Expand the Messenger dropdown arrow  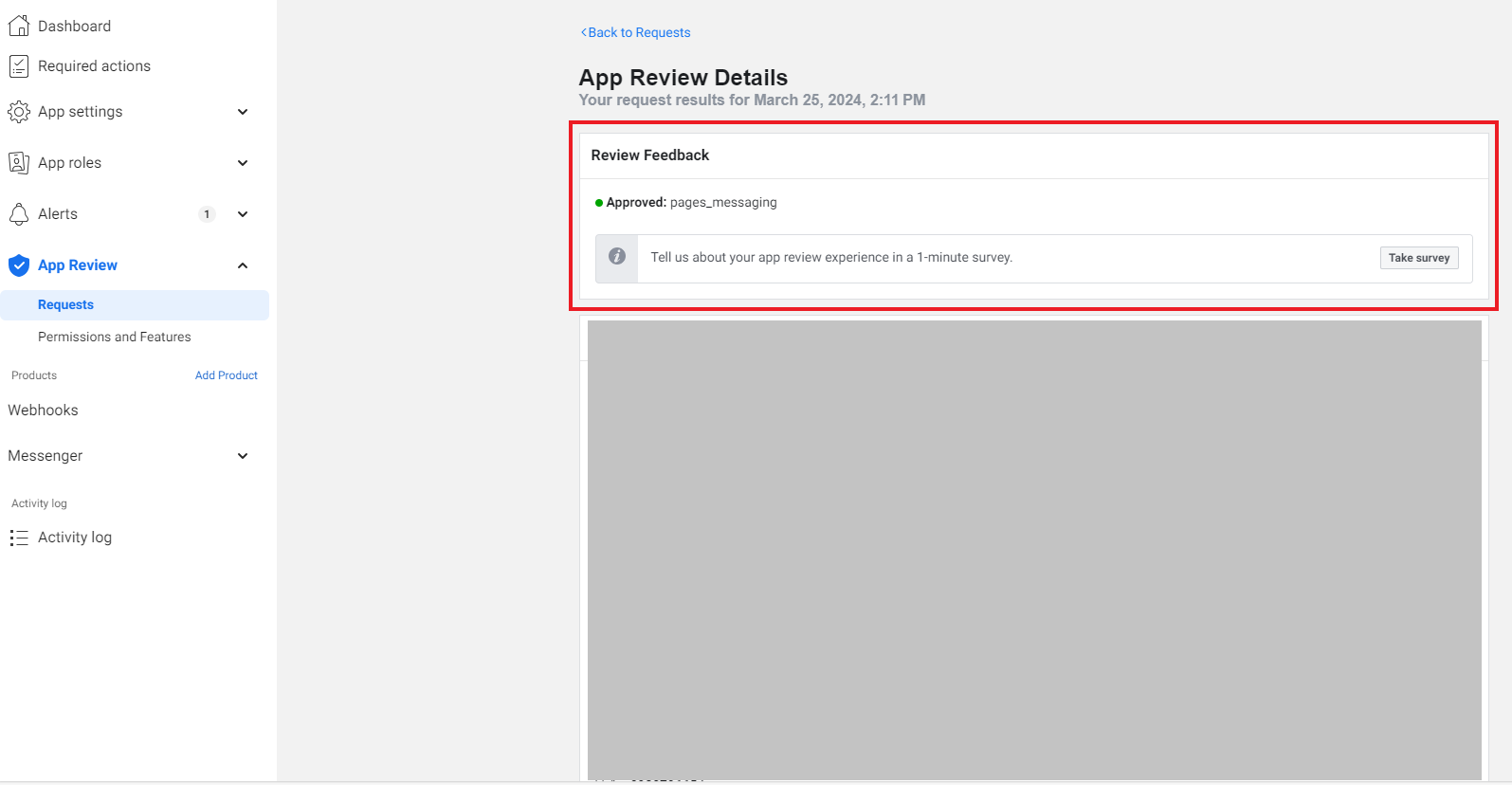(243, 456)
